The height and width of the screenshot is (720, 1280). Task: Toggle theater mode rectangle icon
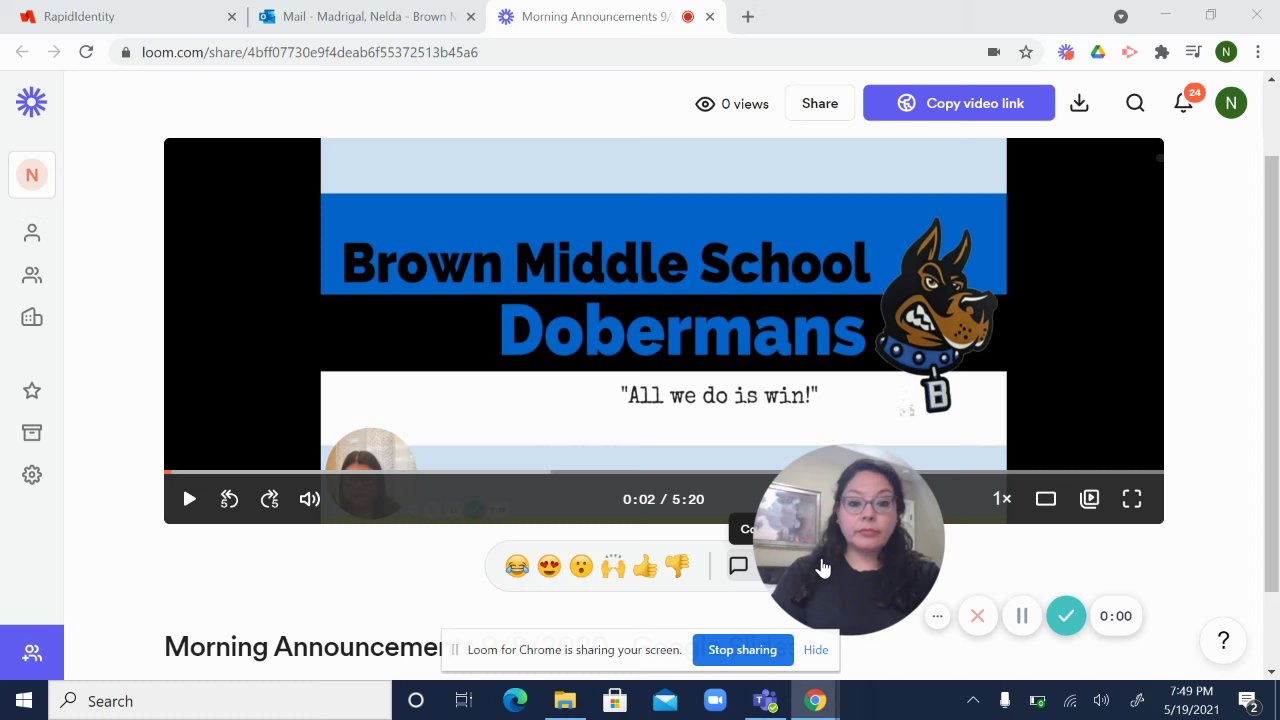[x=1045, y=499]
